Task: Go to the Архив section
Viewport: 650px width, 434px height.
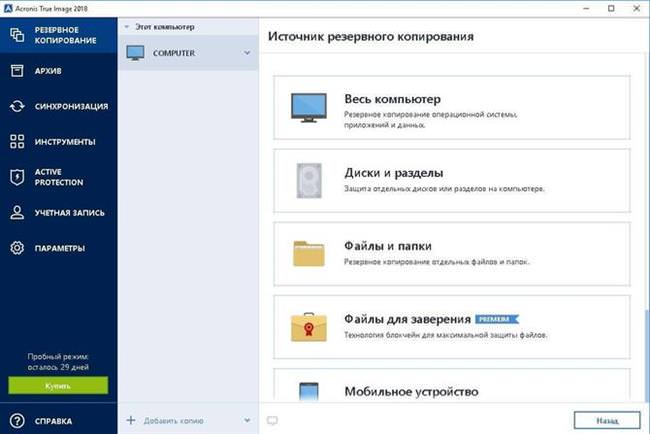Action: 58,71
